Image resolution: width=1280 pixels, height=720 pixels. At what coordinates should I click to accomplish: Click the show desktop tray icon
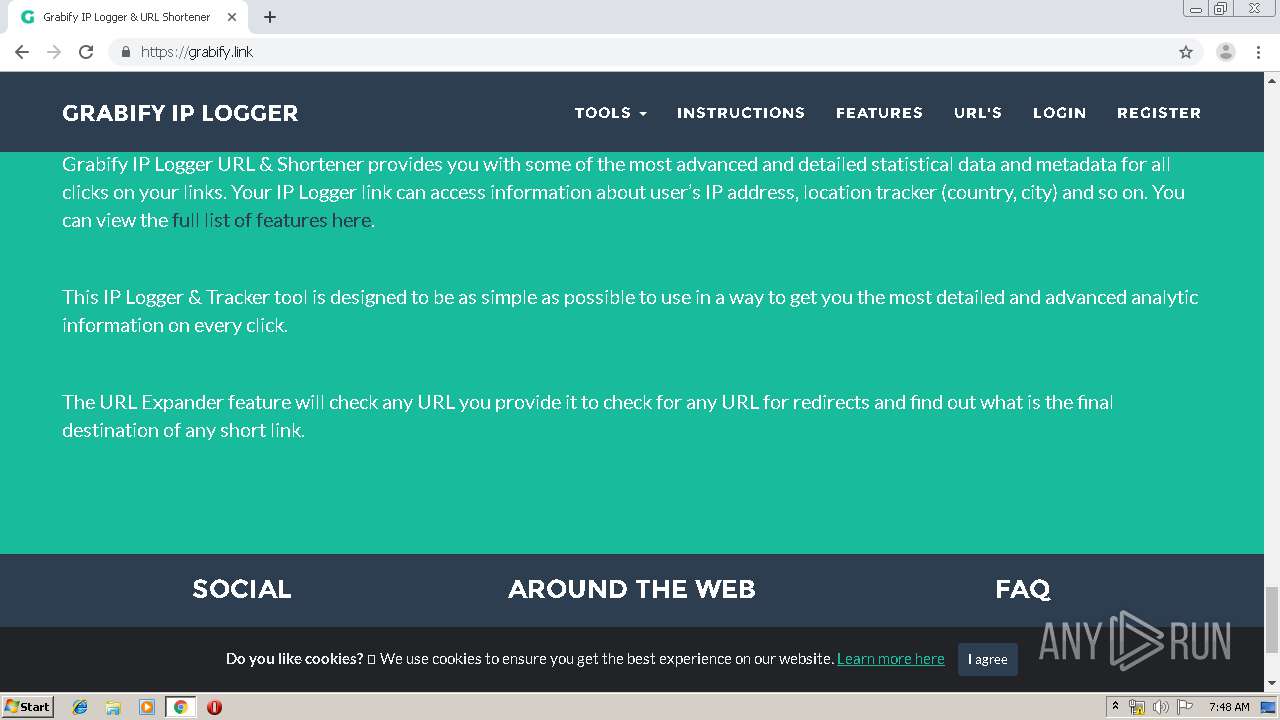tap(1268, 707)
